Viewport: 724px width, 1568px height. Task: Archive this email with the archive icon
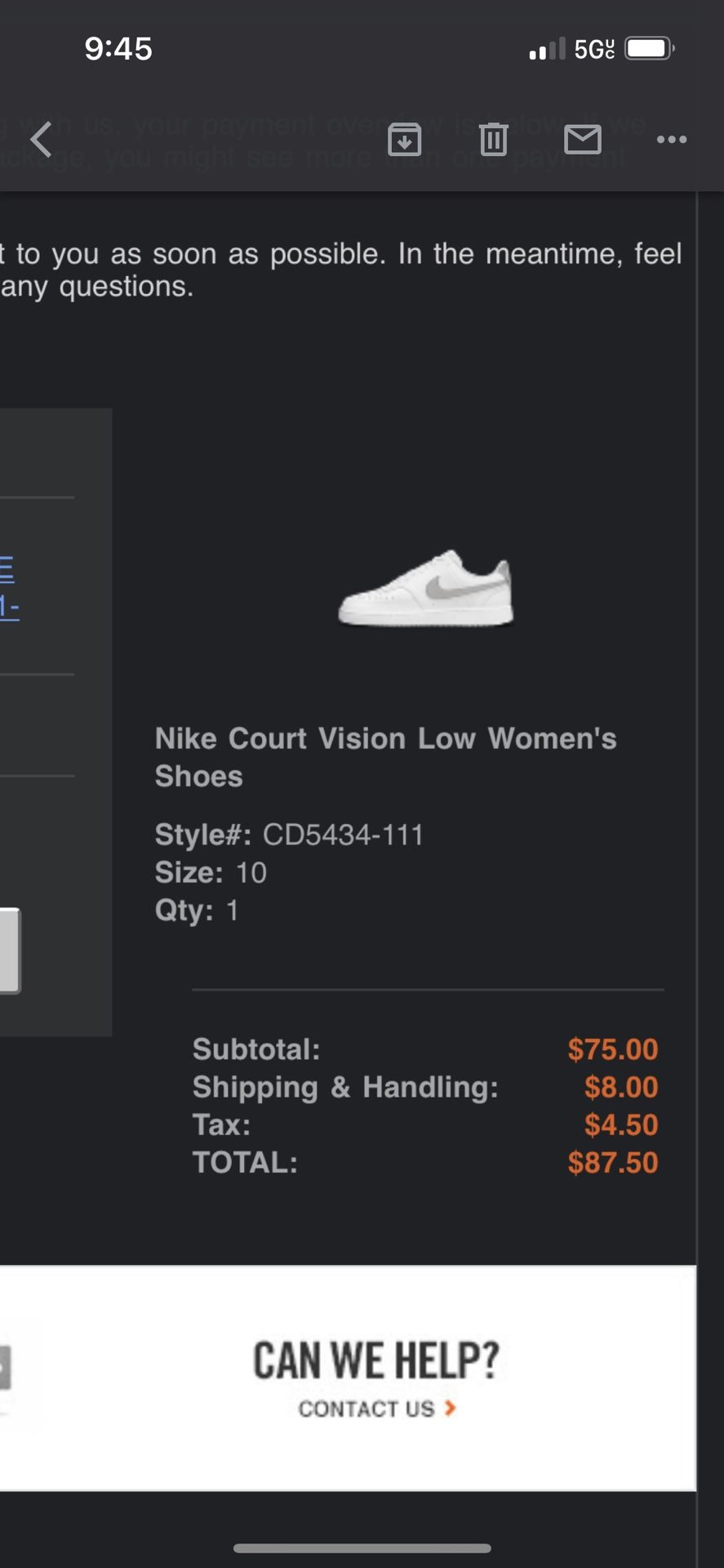(404, 140)
